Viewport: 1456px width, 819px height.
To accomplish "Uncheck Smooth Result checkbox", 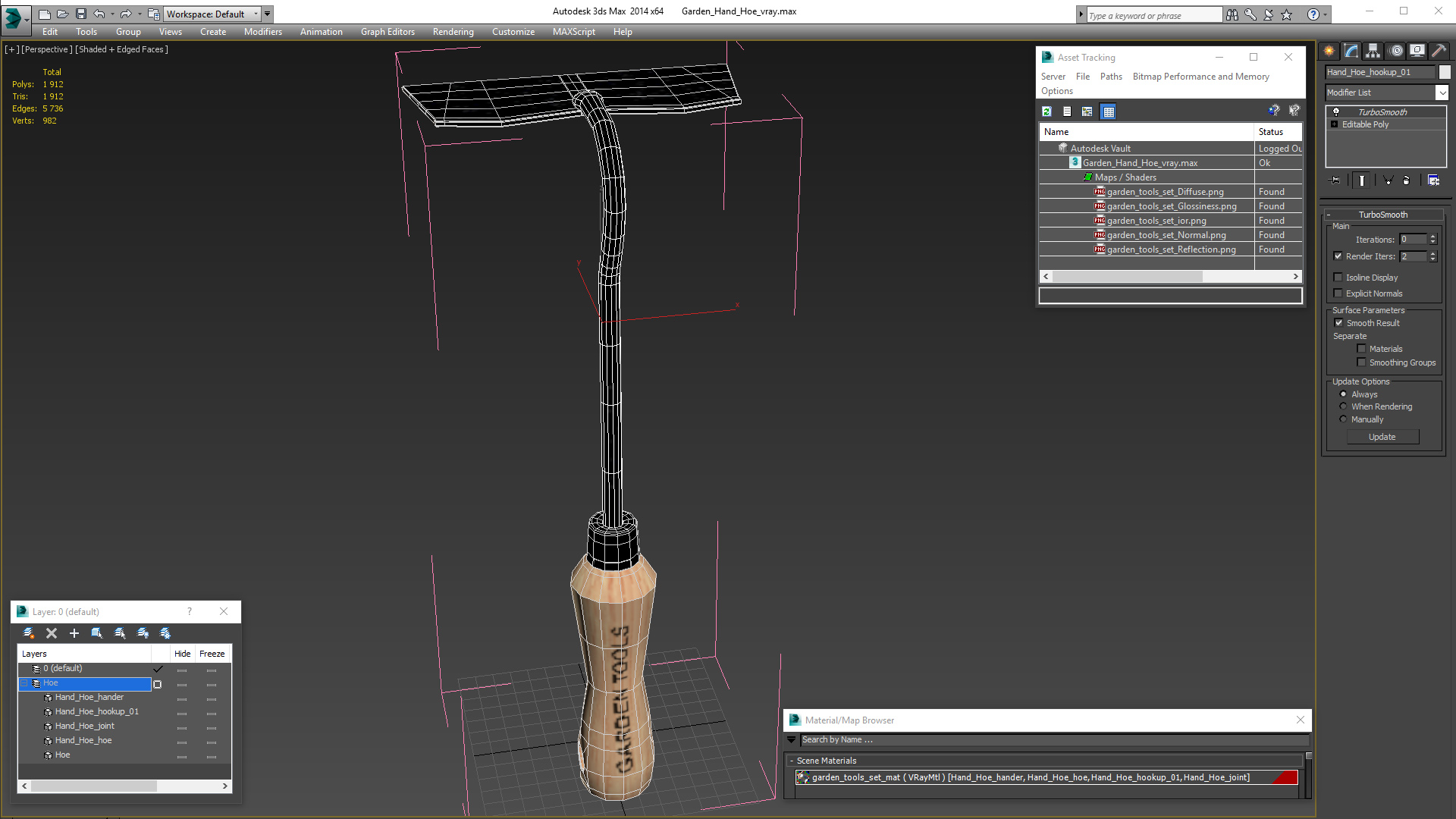I will point(1338,323).
